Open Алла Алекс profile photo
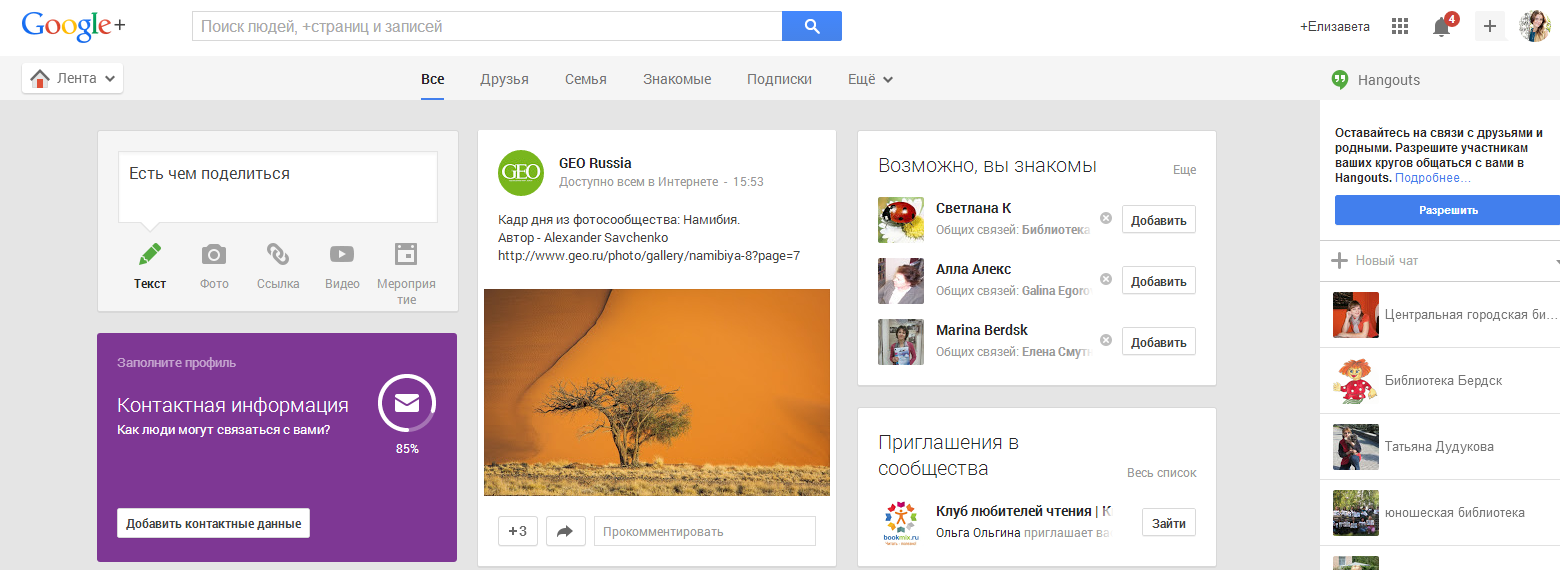This screenshot has width=1560, height=570. click(901, 281)
